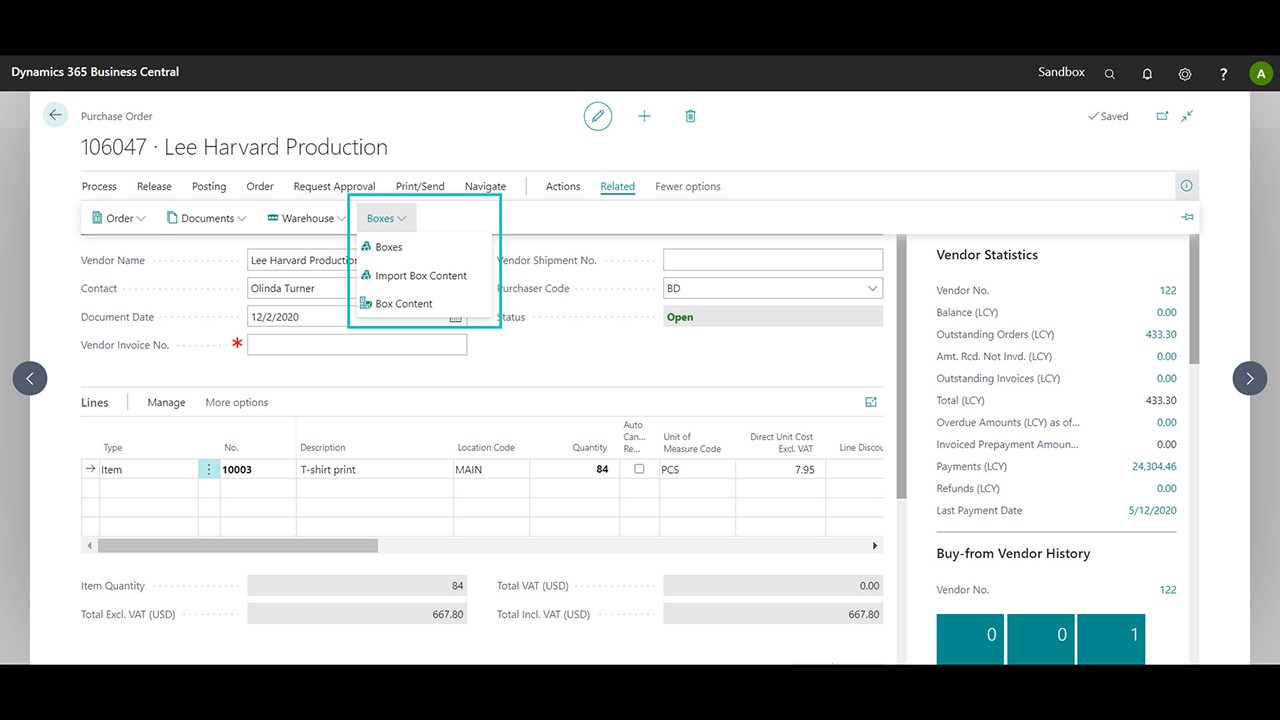Click the Lines expand icon
The image size is (1280, 720).
click(x=871, y=402)
